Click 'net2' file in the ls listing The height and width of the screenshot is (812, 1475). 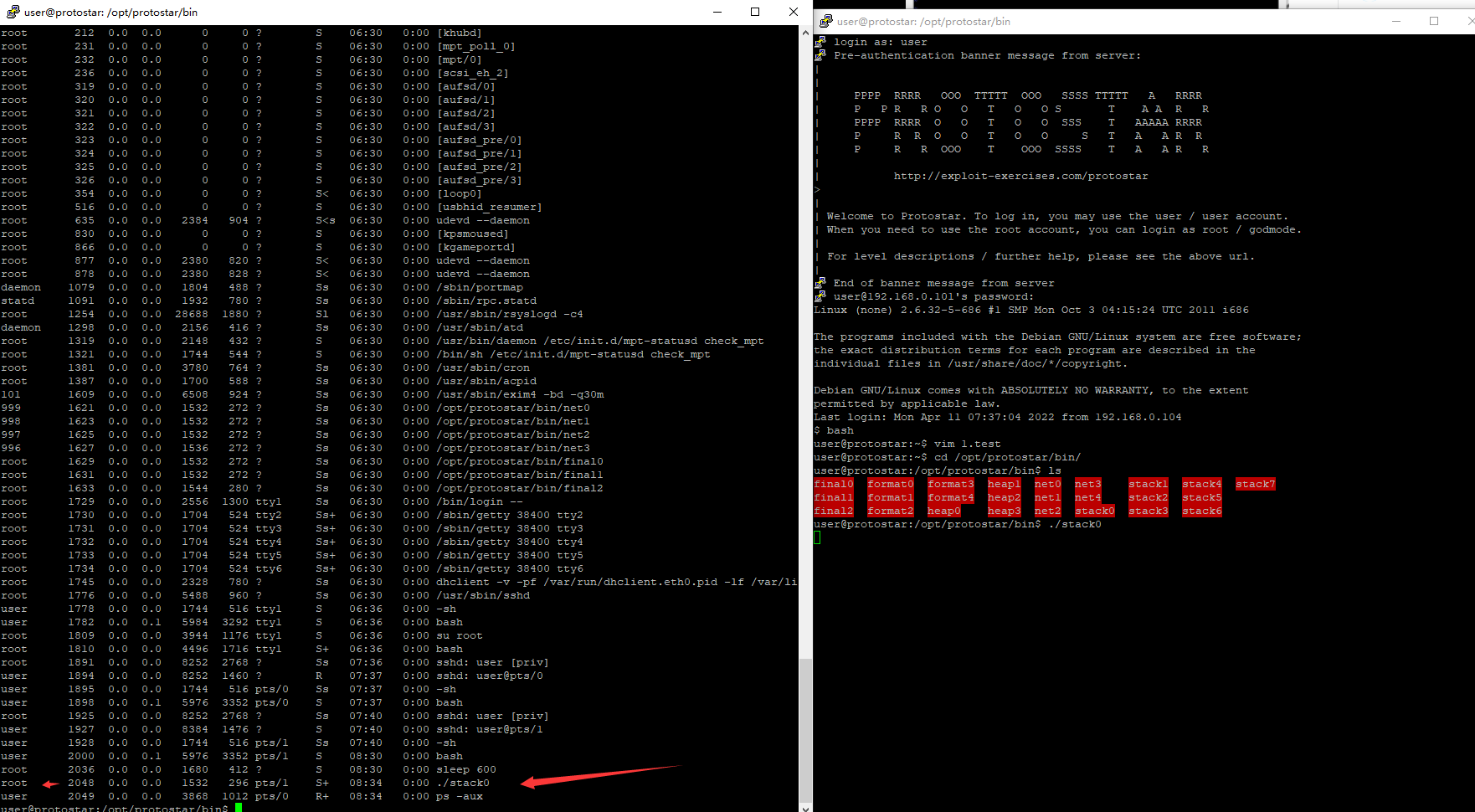[1048, 511]
